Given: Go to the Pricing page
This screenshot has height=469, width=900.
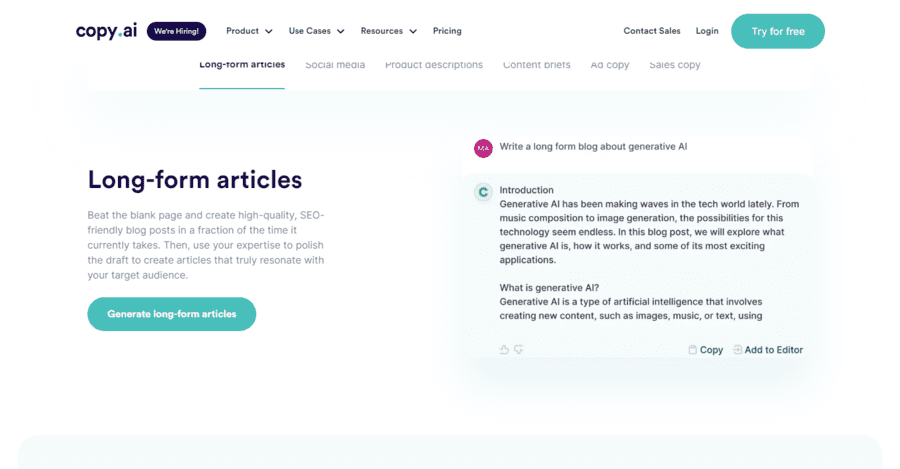Looking at the screenshot, I should pos(447,31).
